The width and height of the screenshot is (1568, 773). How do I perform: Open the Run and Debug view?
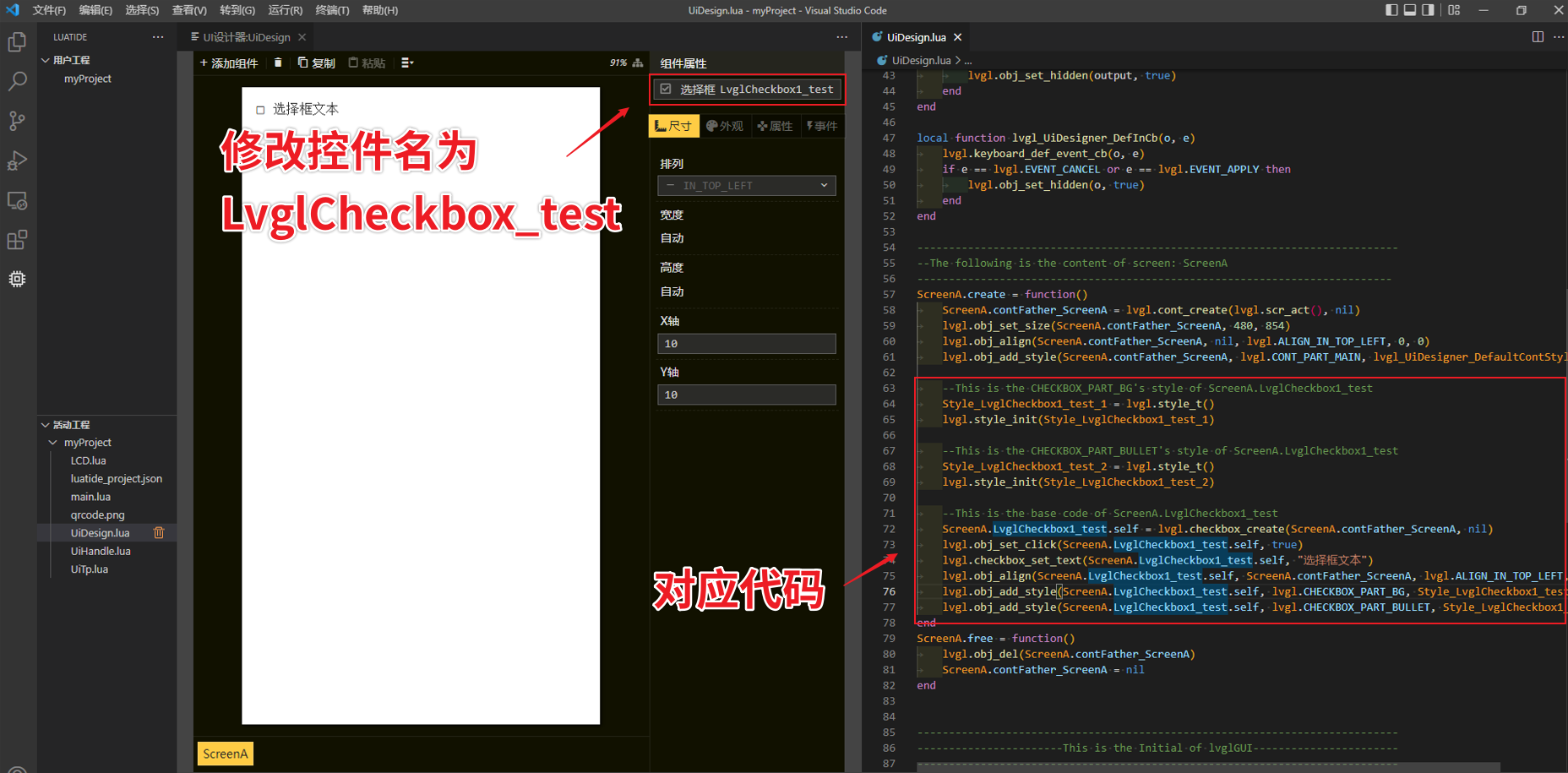pyautogui.click(x=17, y=161)
